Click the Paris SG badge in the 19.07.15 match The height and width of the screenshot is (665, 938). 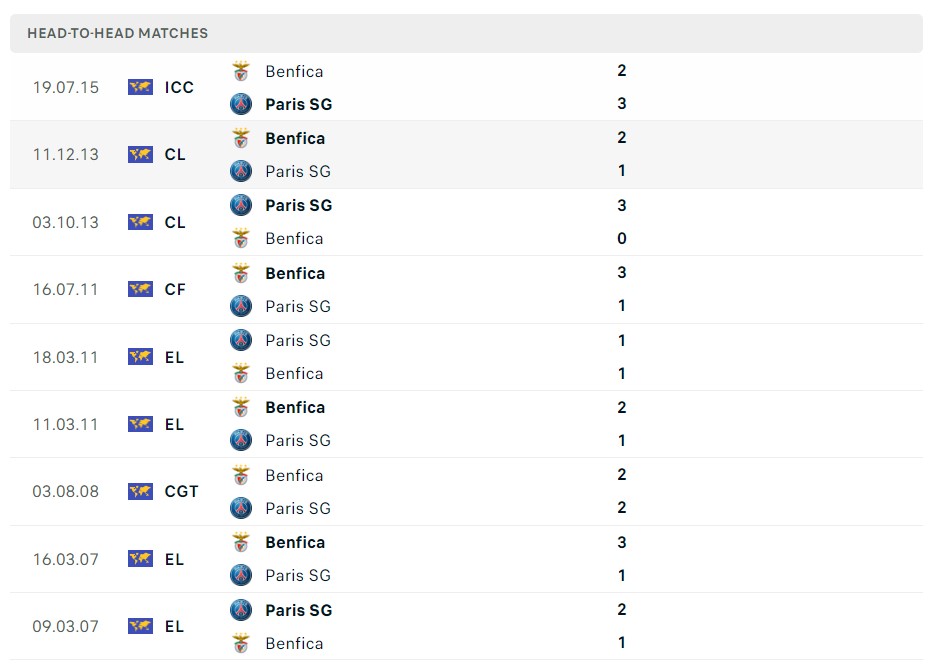tap(240, 104)
